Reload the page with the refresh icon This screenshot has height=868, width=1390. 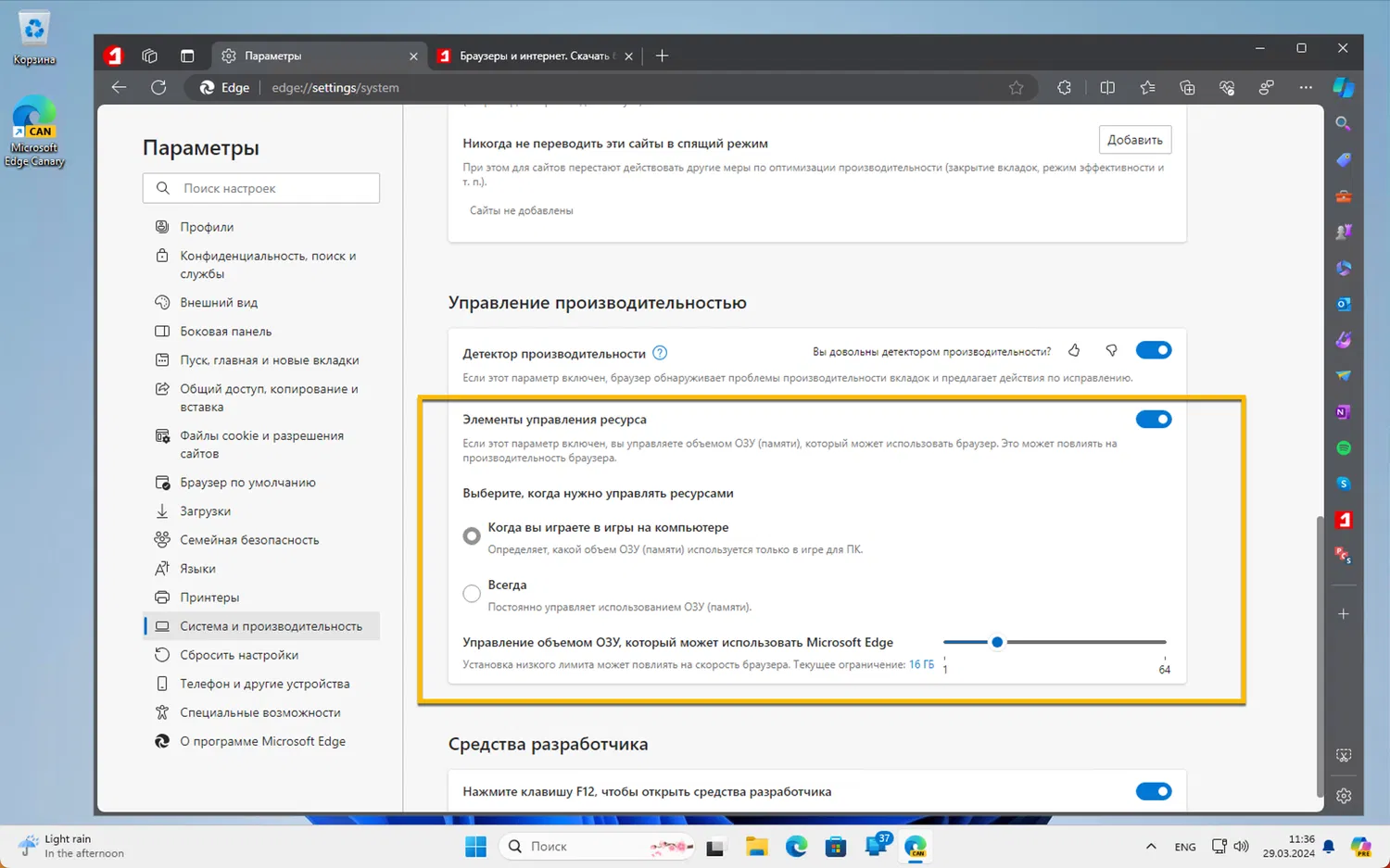(158, 87)
